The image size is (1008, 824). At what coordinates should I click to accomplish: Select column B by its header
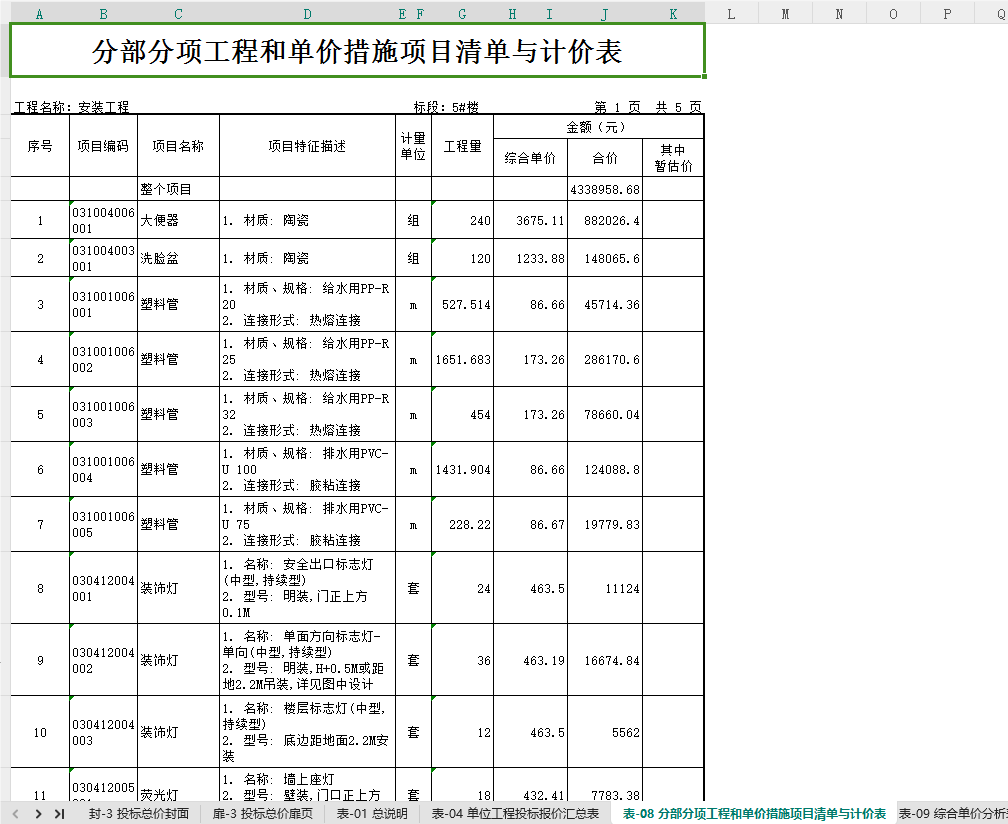104,14
